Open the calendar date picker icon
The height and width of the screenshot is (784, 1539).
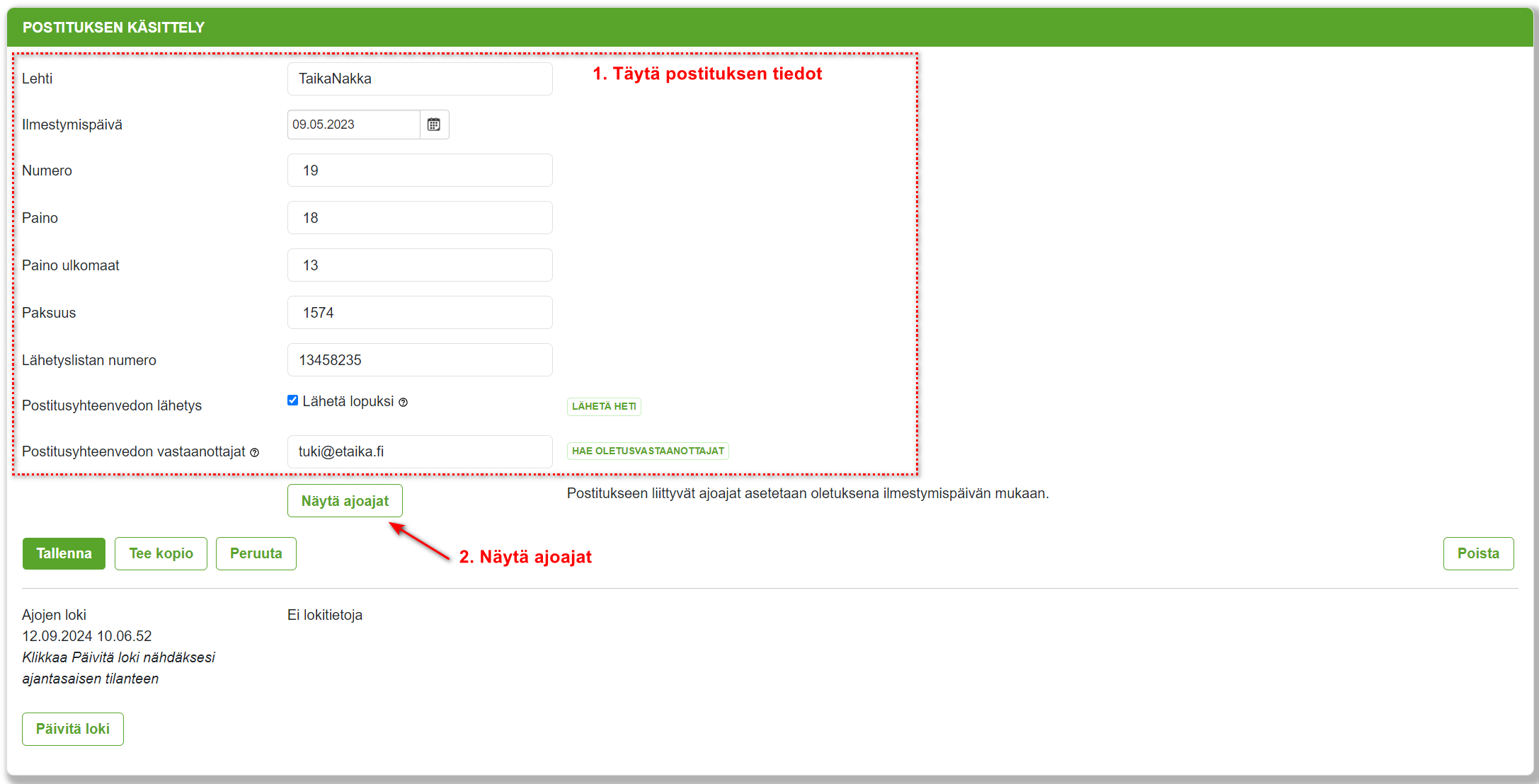click(x=434, y=125)
